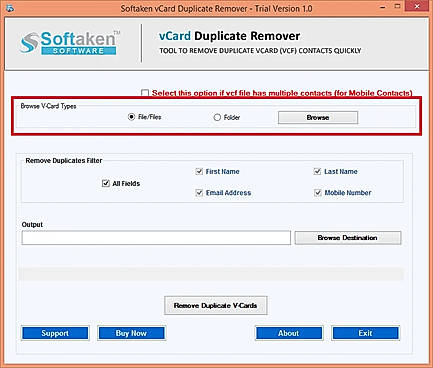Select the Folder radio button
Screen dimensions: 433x368
tap(217, 117)
